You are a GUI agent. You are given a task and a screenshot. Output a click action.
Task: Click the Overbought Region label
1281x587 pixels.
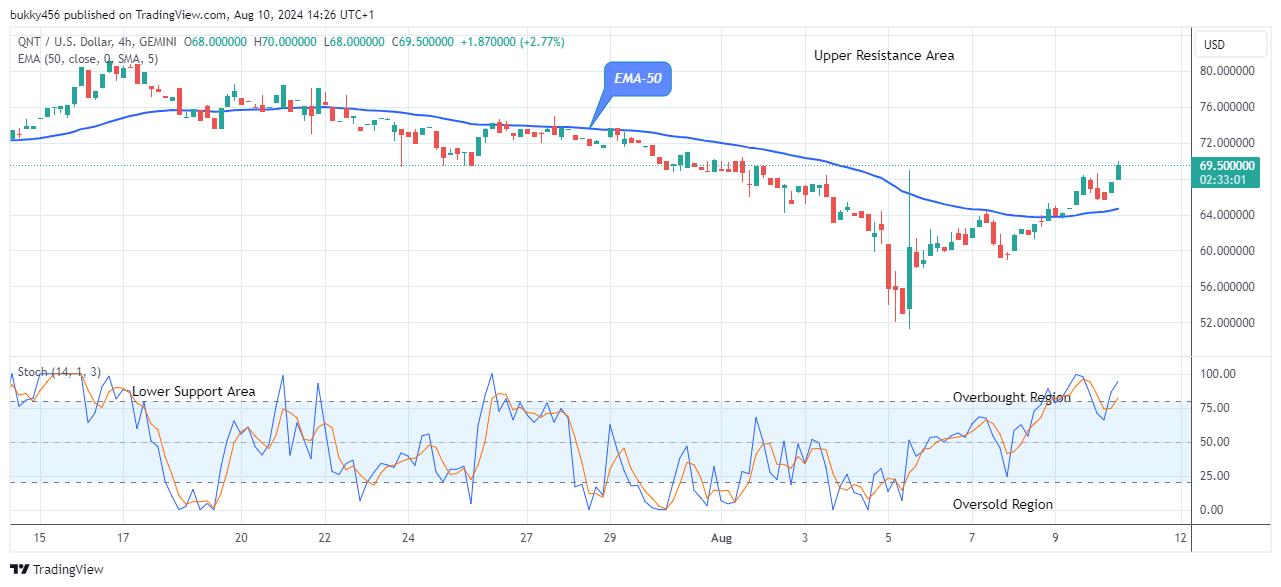pyautogui.click(x=1011, y=397)
